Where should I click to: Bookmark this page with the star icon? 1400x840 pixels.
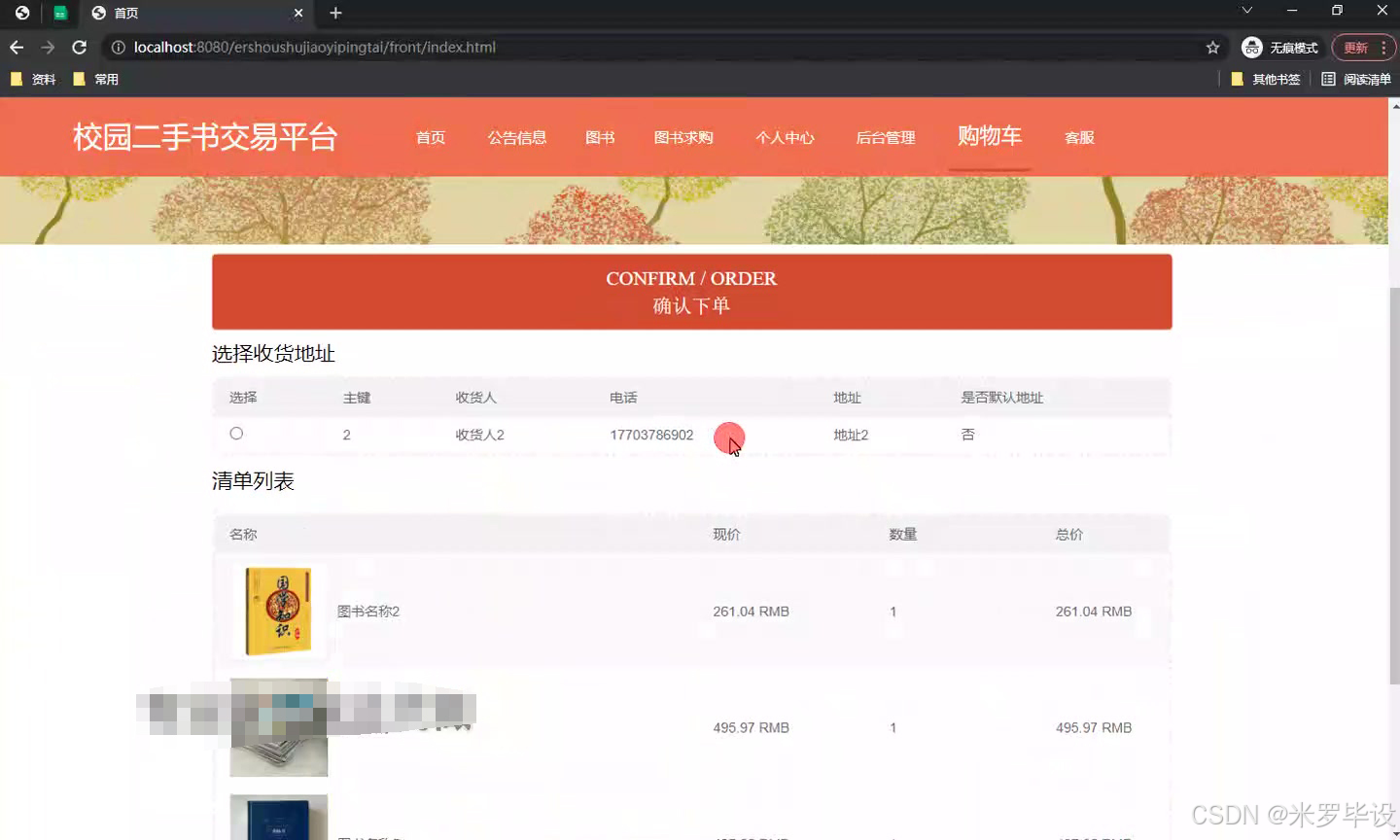click(1212, 47)
